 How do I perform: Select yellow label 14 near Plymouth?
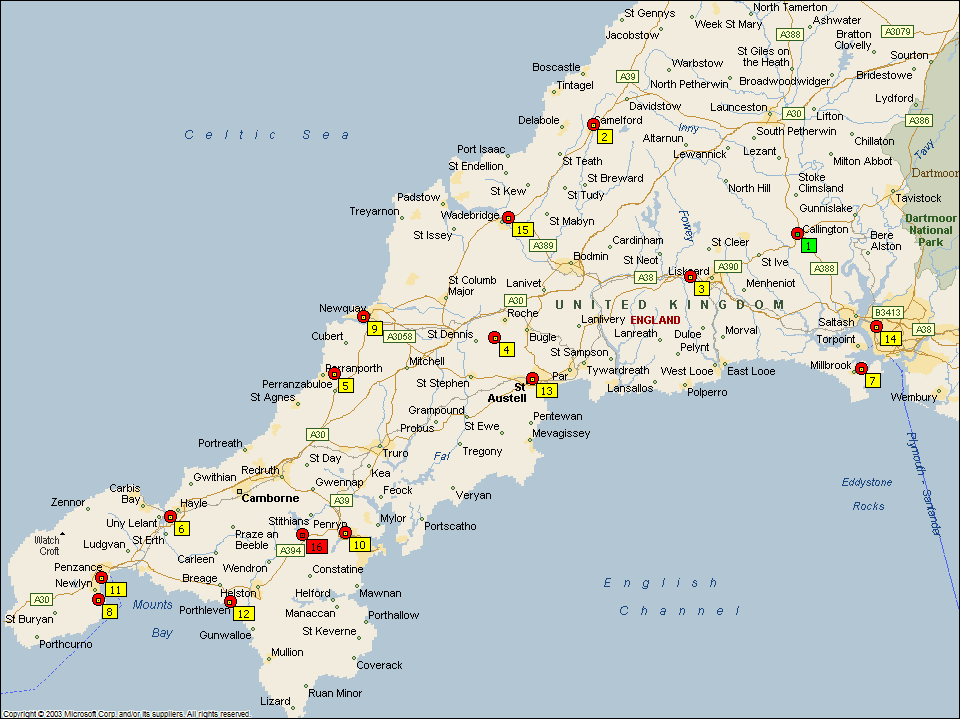click(x=889, y=338)
